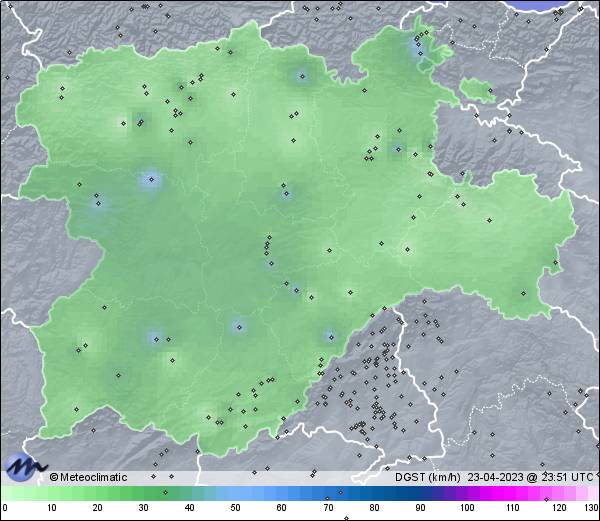Click the 70 label on the scale
The width and height of the screenshot is (600, 521).
[x=328, y=508]
